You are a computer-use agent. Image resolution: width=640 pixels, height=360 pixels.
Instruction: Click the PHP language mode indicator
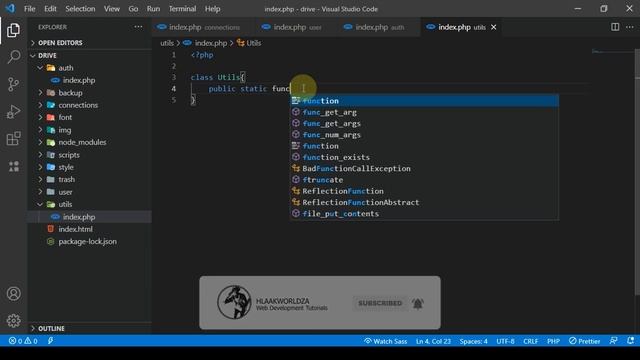click(x=553, y=341)
